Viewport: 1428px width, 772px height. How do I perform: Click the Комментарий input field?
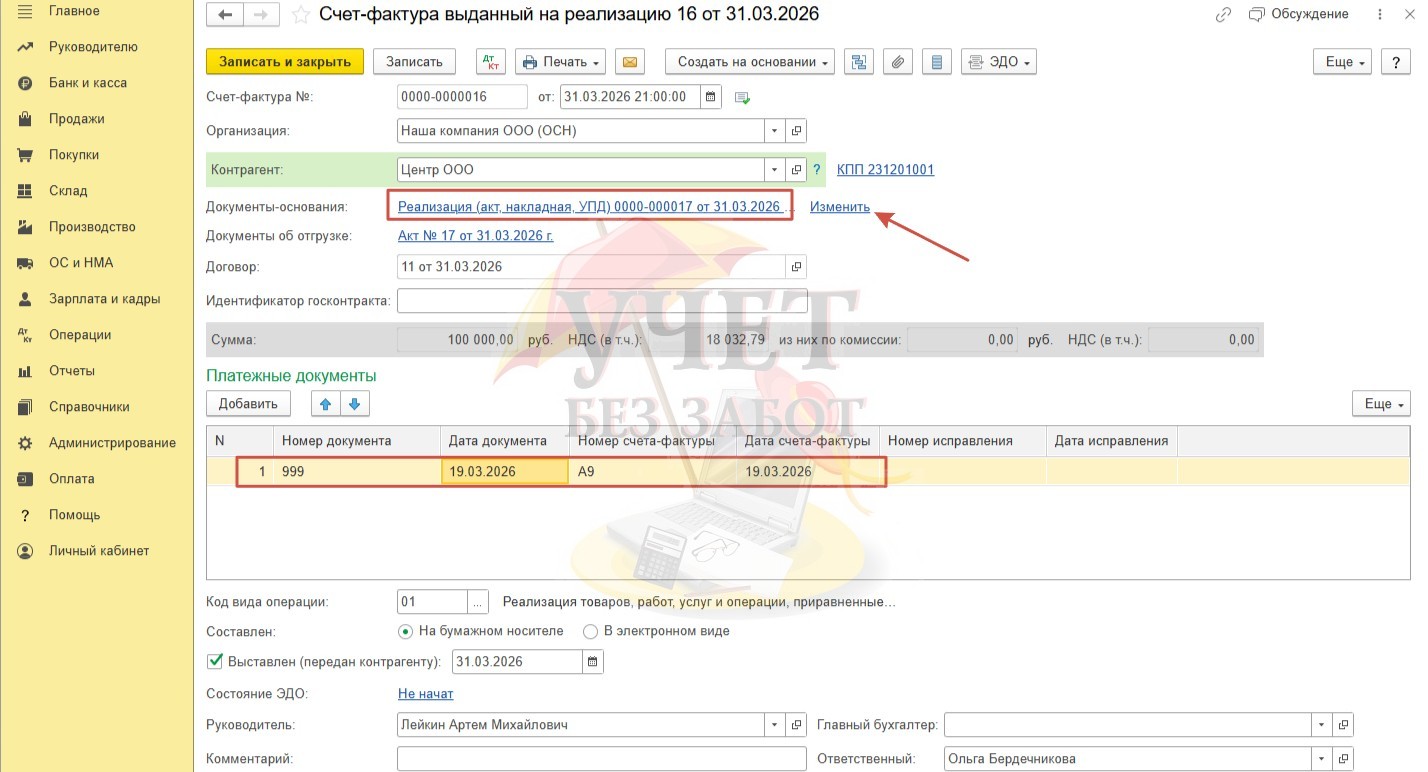(x=601, y=759)
